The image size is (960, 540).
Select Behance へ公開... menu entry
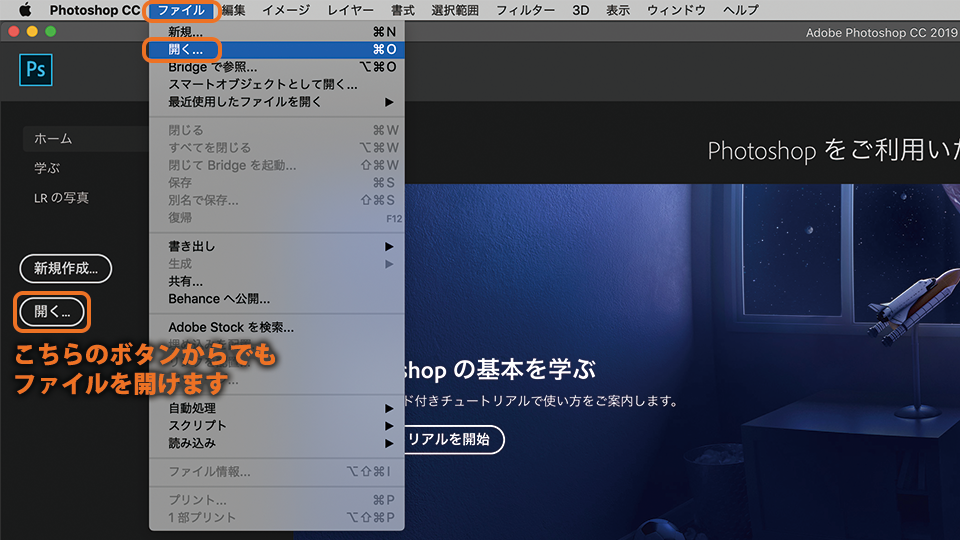click(x=277, y=299)
